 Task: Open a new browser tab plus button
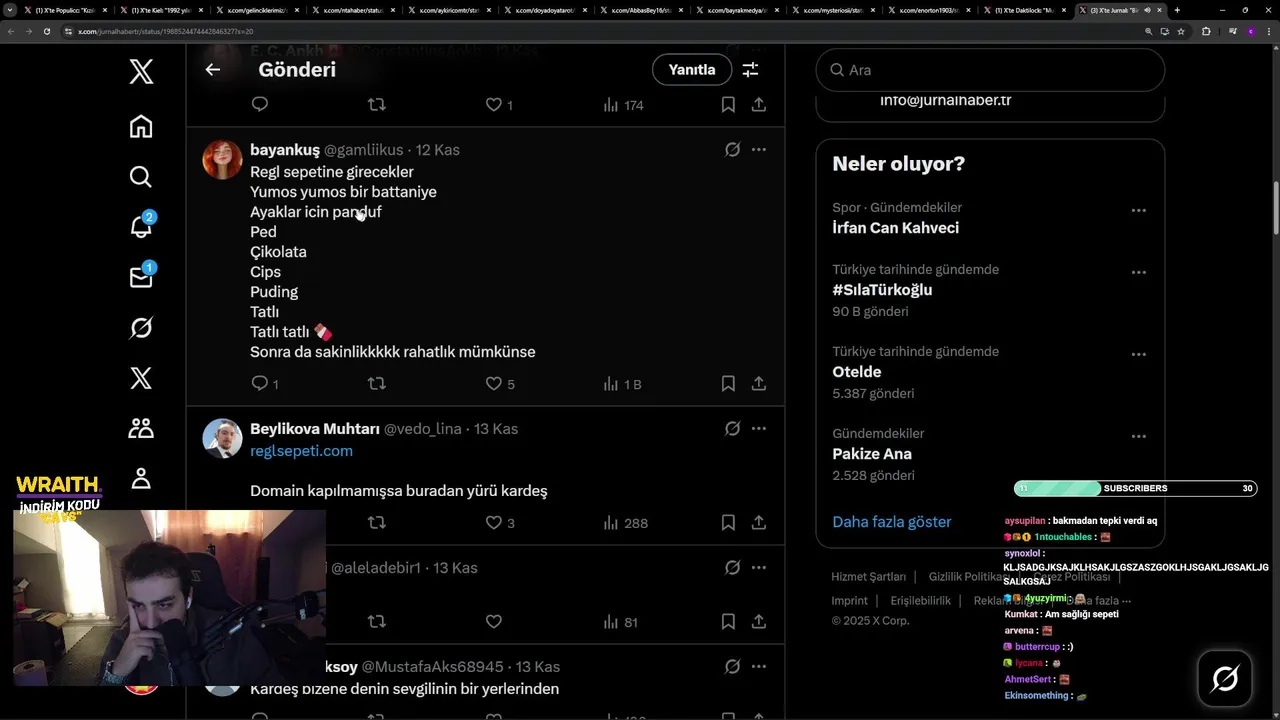click(1177, 10)
